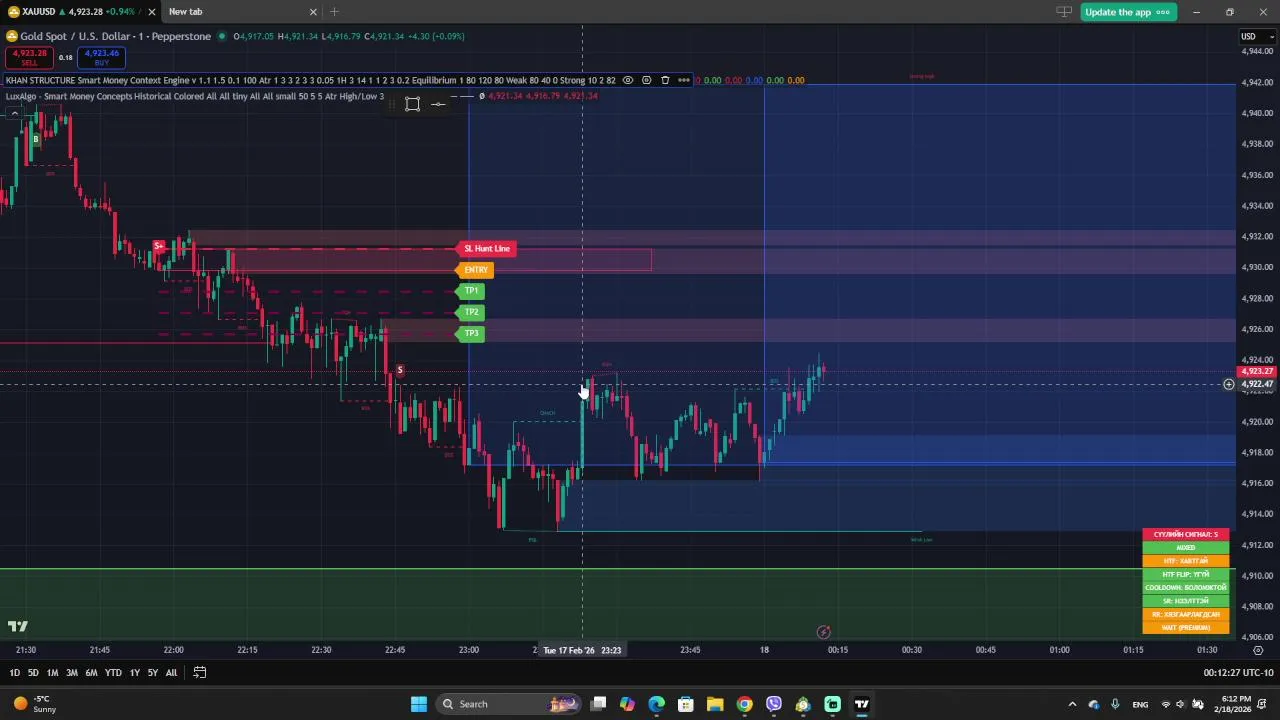Select the 3M time range

pos(72,673)
